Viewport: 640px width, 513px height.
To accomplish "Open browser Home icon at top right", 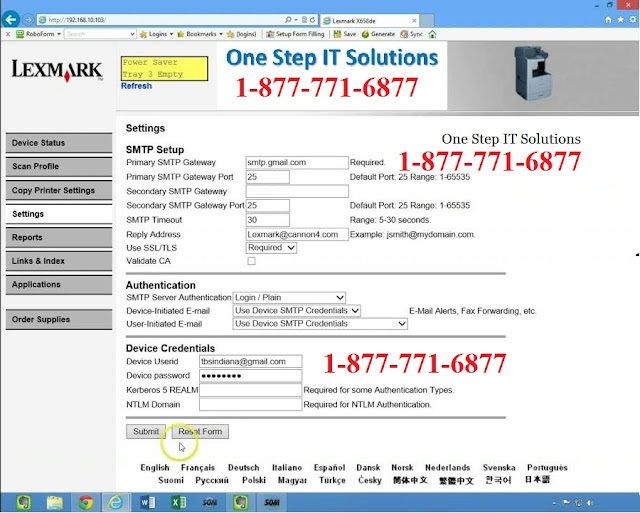I will click(608, 20).
